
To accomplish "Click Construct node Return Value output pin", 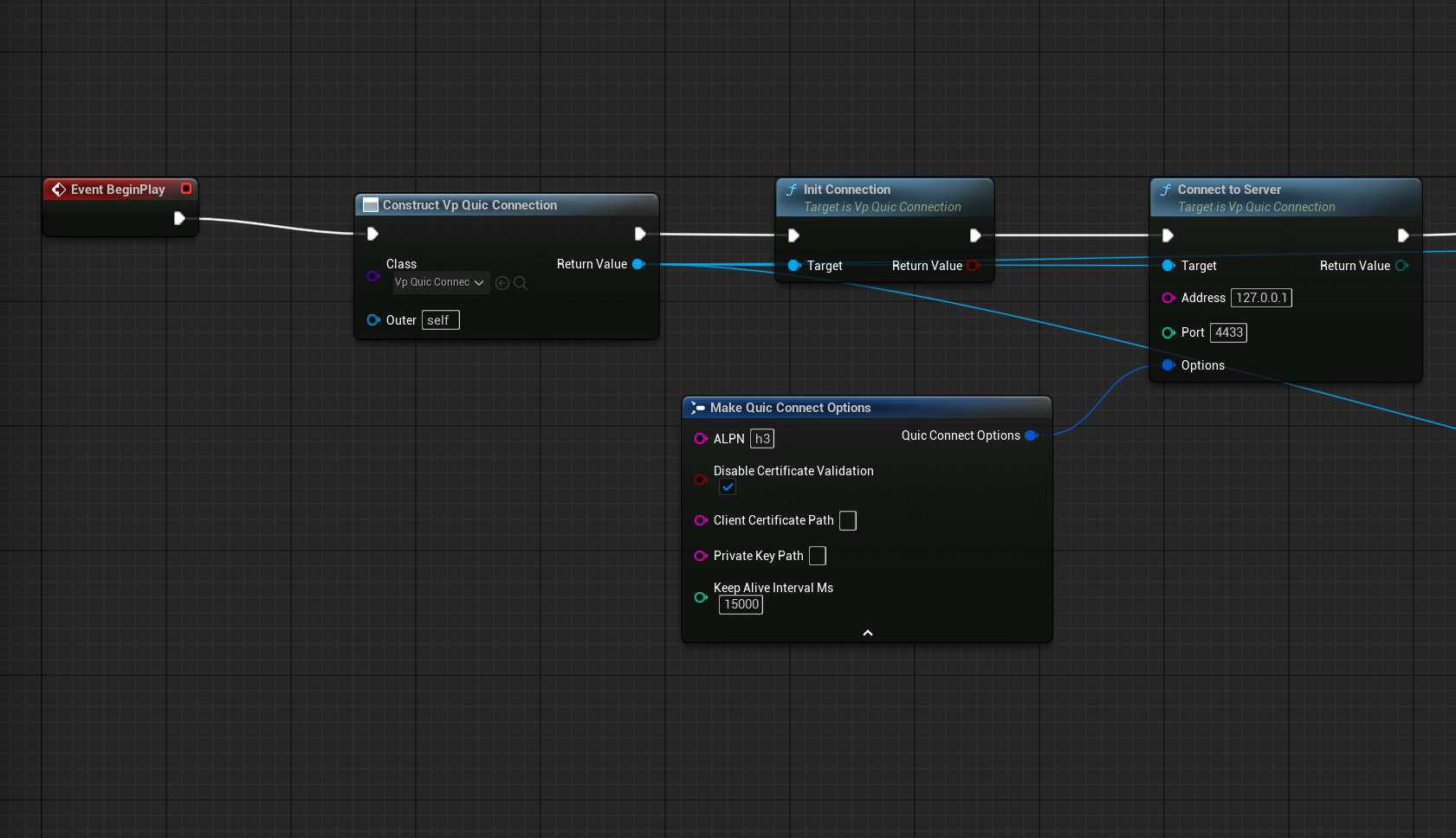I will click(x=638, y=264).
